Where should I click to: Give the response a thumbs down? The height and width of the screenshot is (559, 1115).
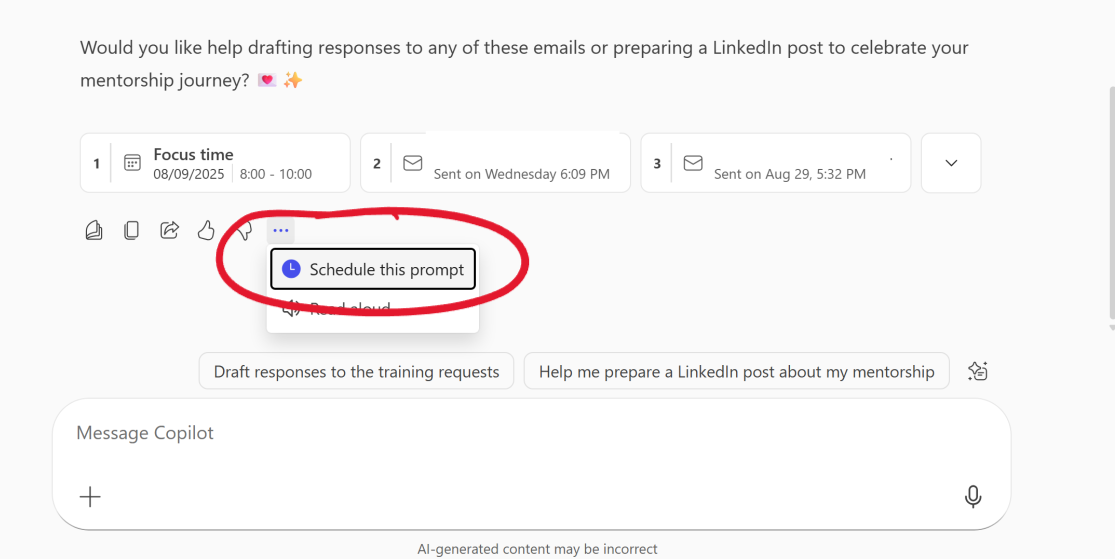(244, 231)
